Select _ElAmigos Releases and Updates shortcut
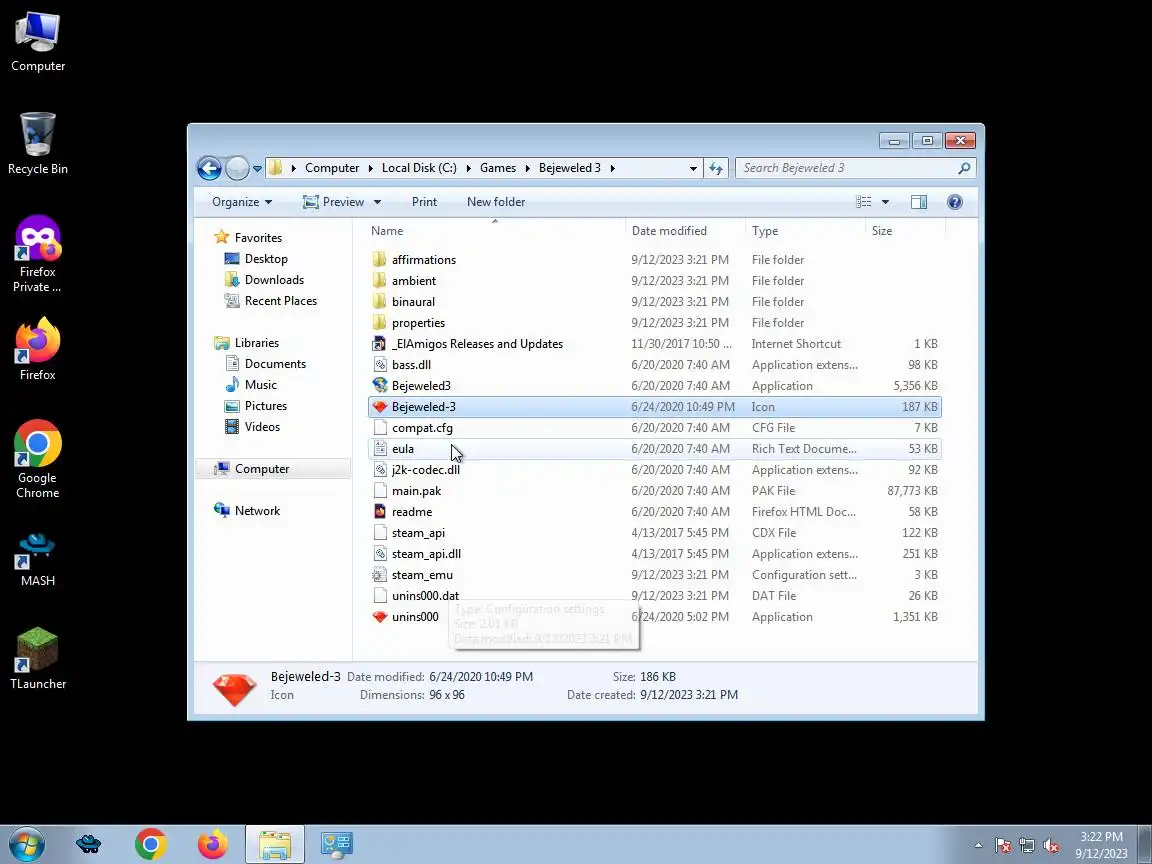1152x864 pixels. click(x=655, y=344)
